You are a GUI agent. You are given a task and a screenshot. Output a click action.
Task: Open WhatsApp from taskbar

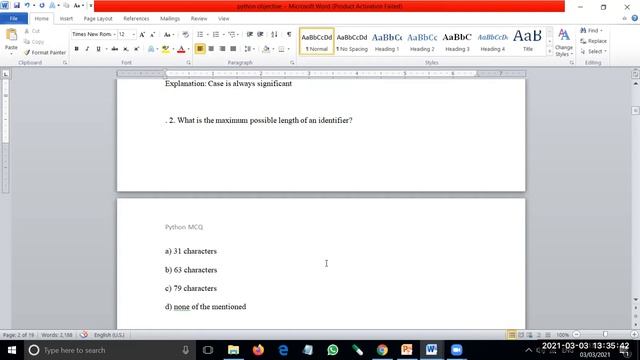[x=333, y=350]
